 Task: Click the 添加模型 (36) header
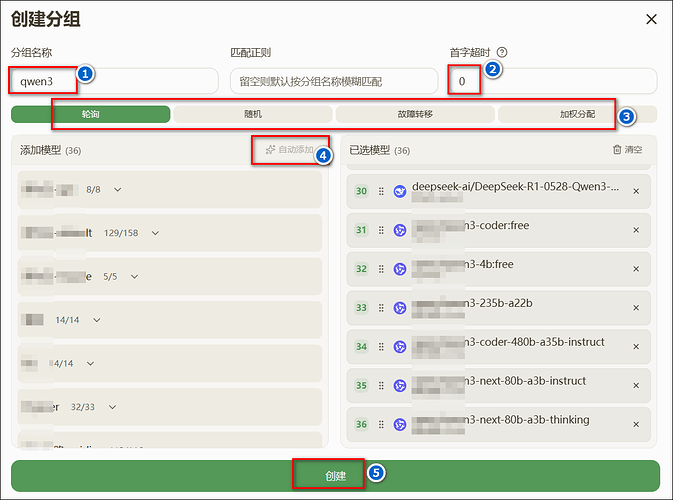(50, 150)
